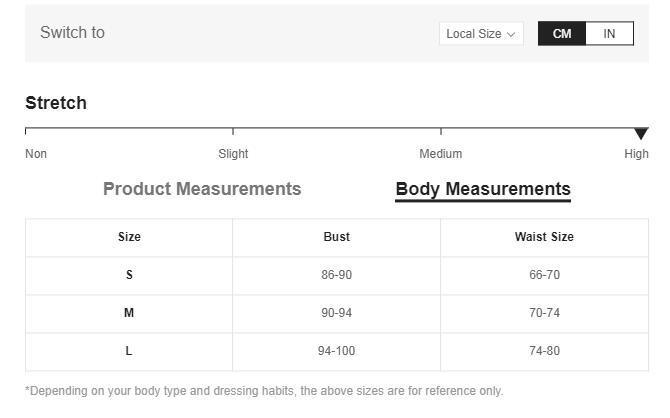Select the size L row

pyautogui.click(x=337, y=351)
